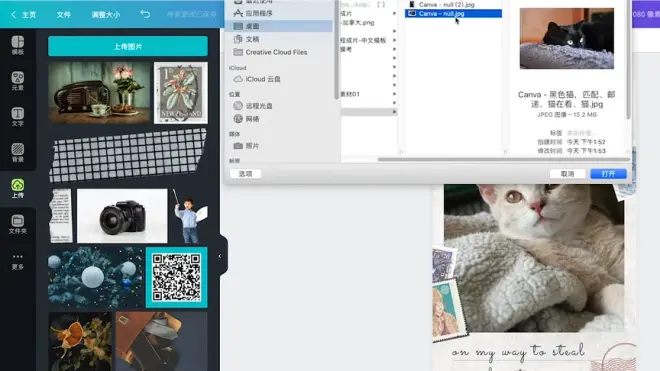Click 打开 to open selected file
This screenshot has height=371, width=660.
pyautogui.click(x=608, y=173)
